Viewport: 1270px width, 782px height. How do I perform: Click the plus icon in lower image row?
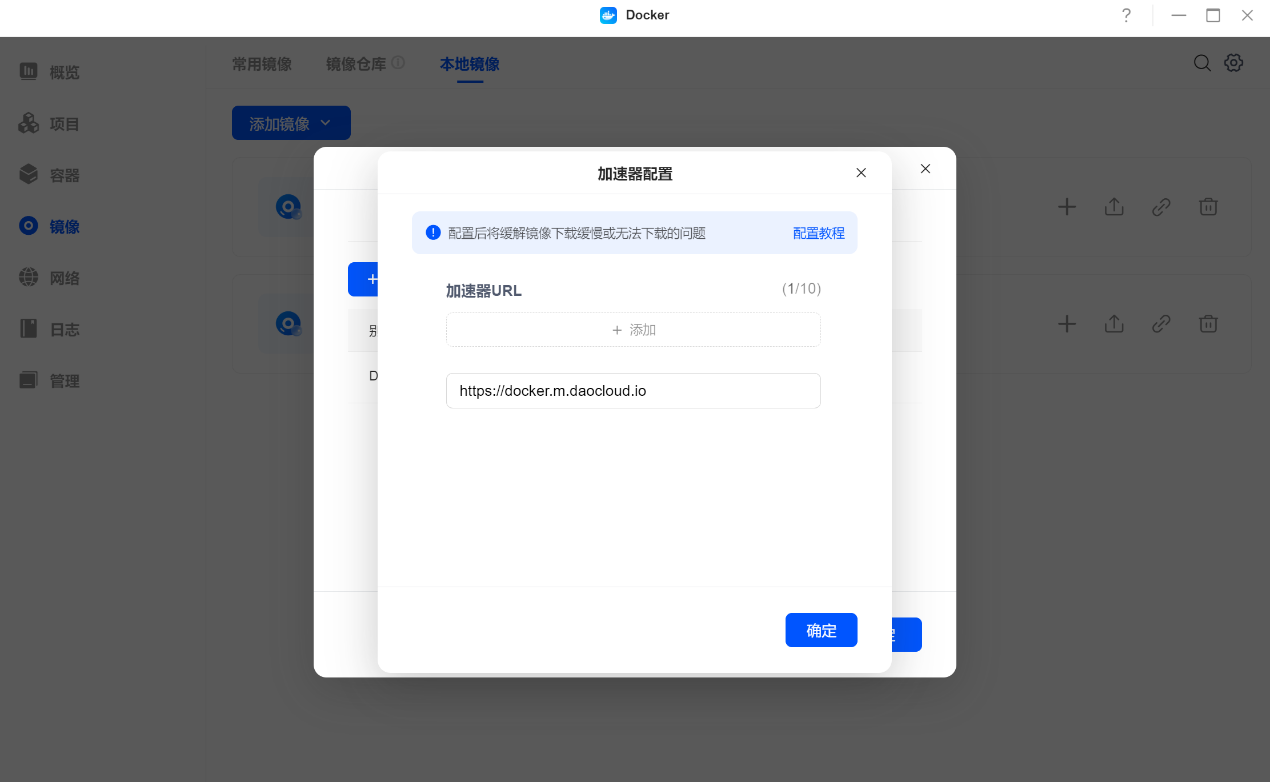click(x=1067, y=323)
